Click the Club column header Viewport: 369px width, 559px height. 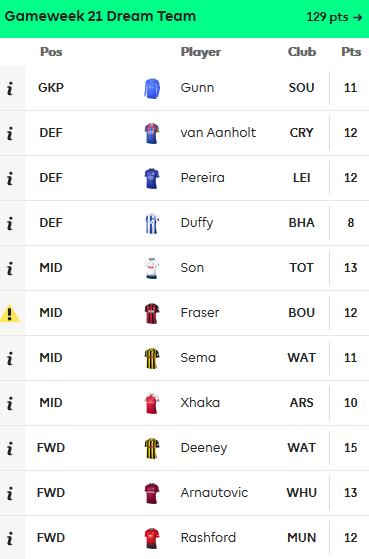302,52
